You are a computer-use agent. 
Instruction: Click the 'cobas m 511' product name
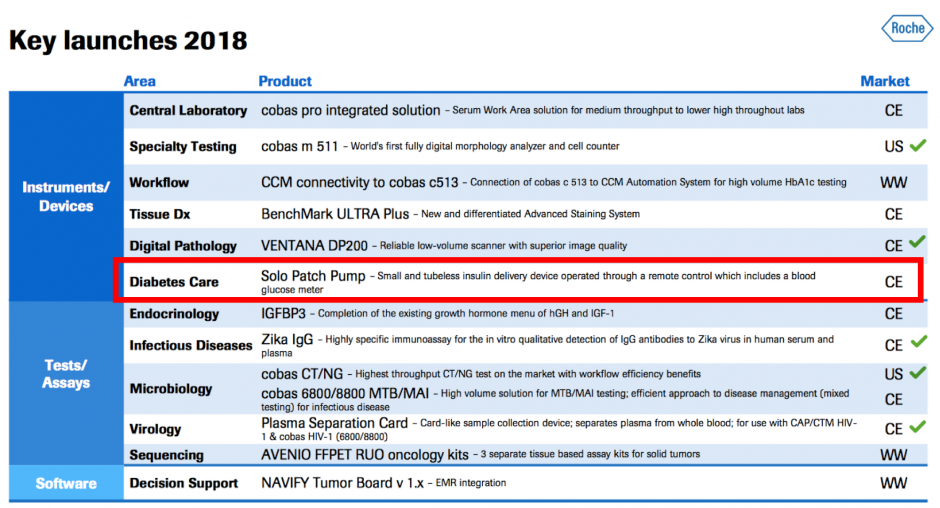tap(300, 146)
